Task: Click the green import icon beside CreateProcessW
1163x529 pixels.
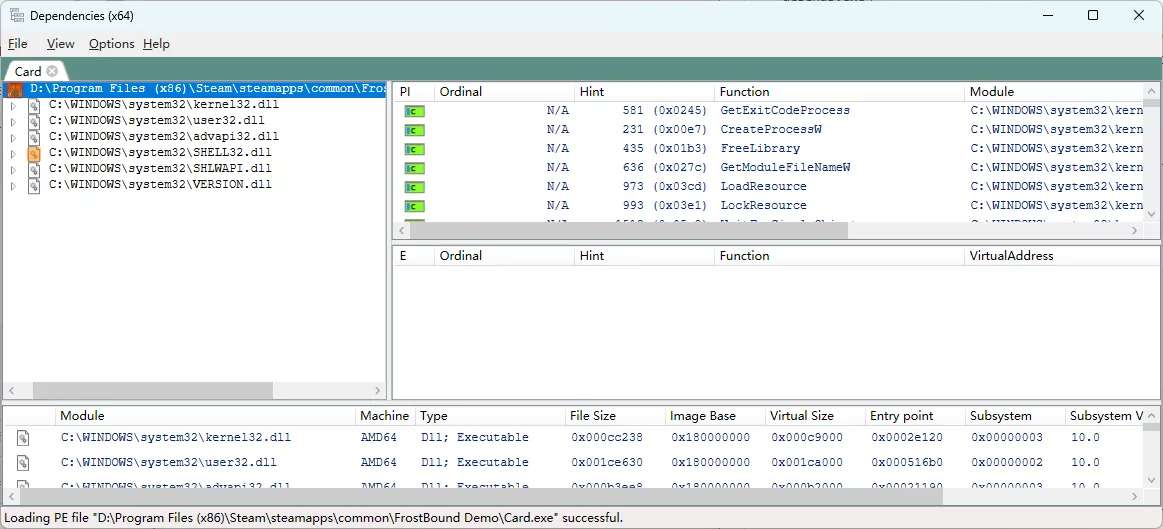Action: tap(414, 130)
